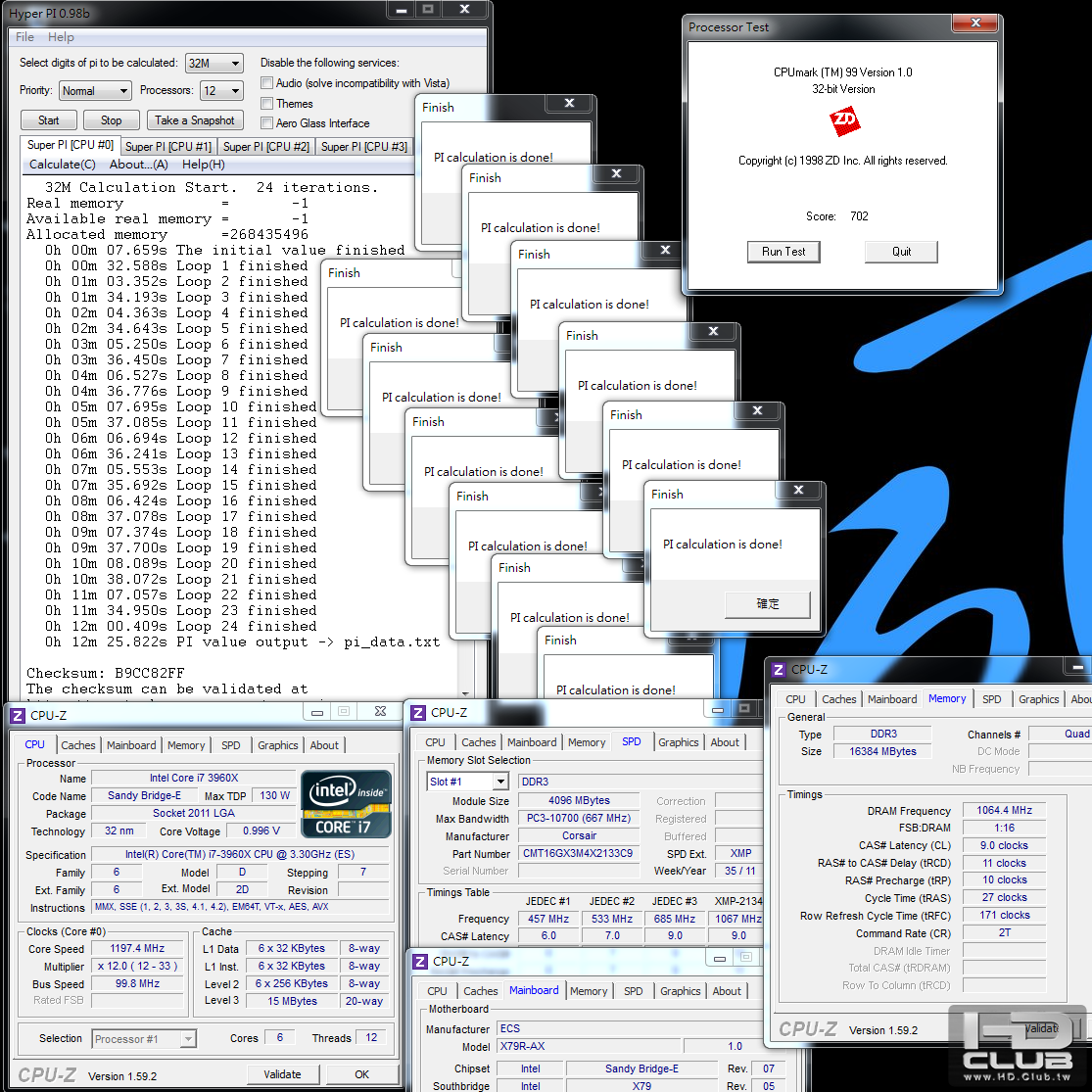Open Graphics tab in CPU-Z CPU window
The image size is (1092, 1092).
click(277, 745)
